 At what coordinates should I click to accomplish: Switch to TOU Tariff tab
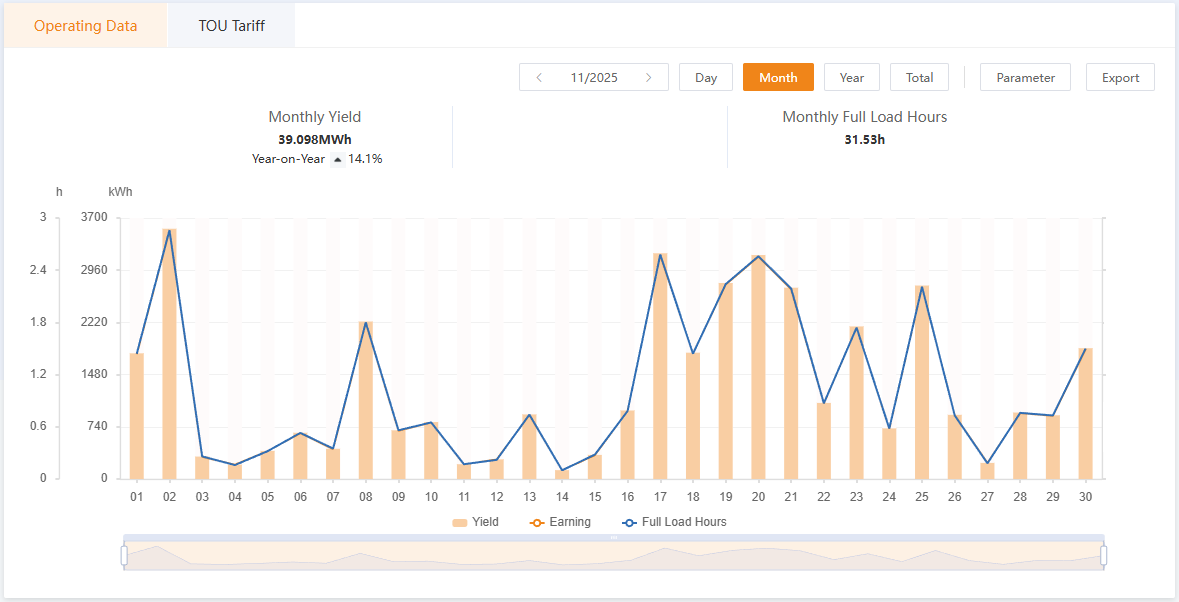pos(231,26)
